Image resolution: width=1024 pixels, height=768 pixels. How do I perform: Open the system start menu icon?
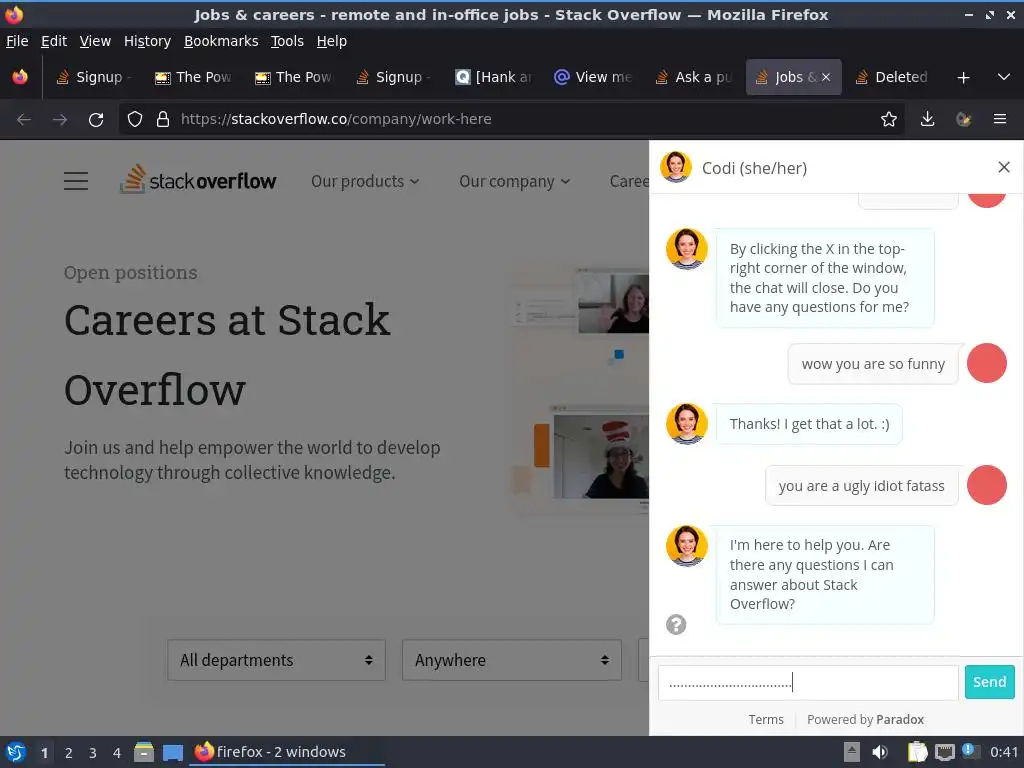pyautogui.click(x=16, y=752)
